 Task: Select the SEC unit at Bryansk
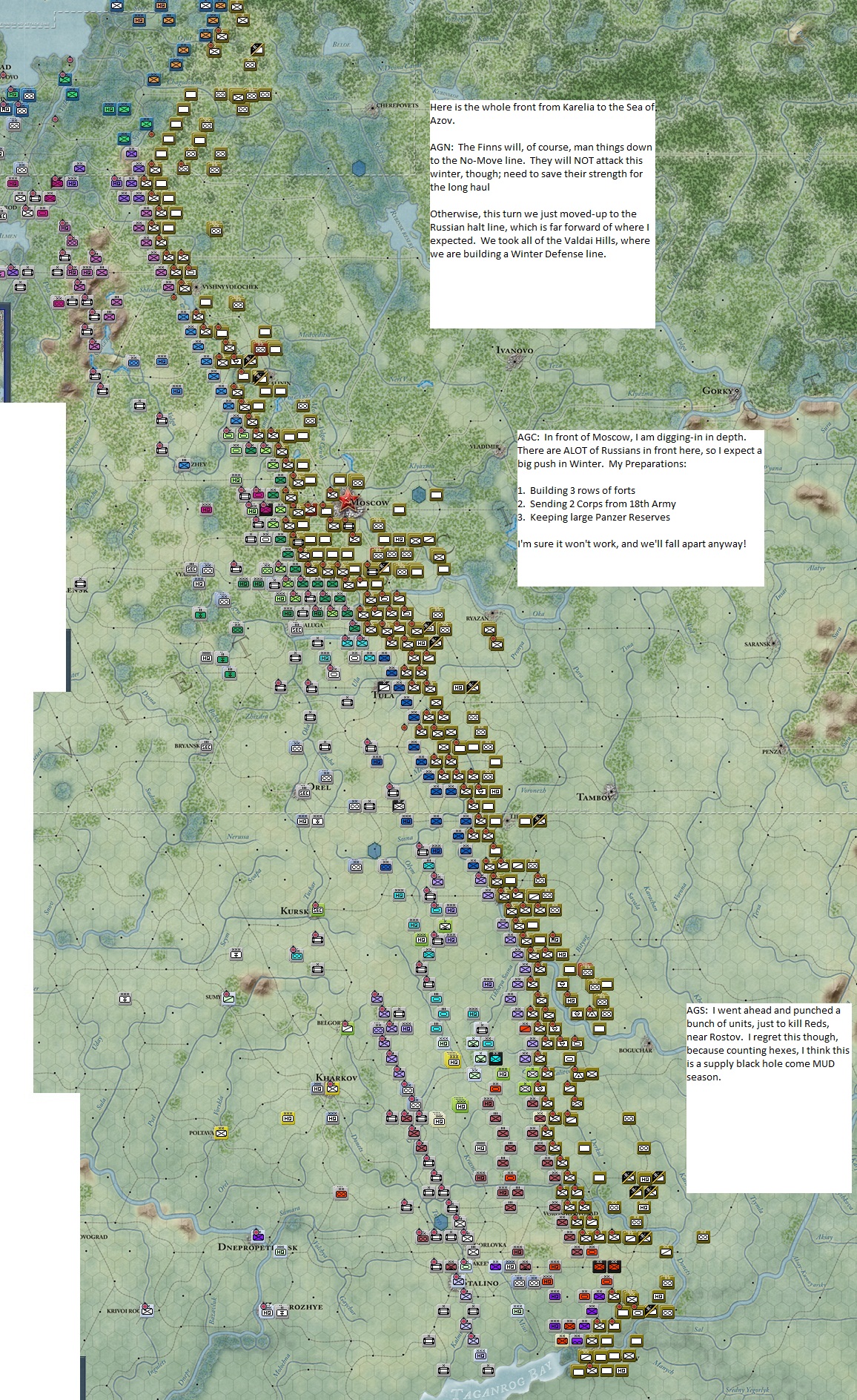(206, 746)
